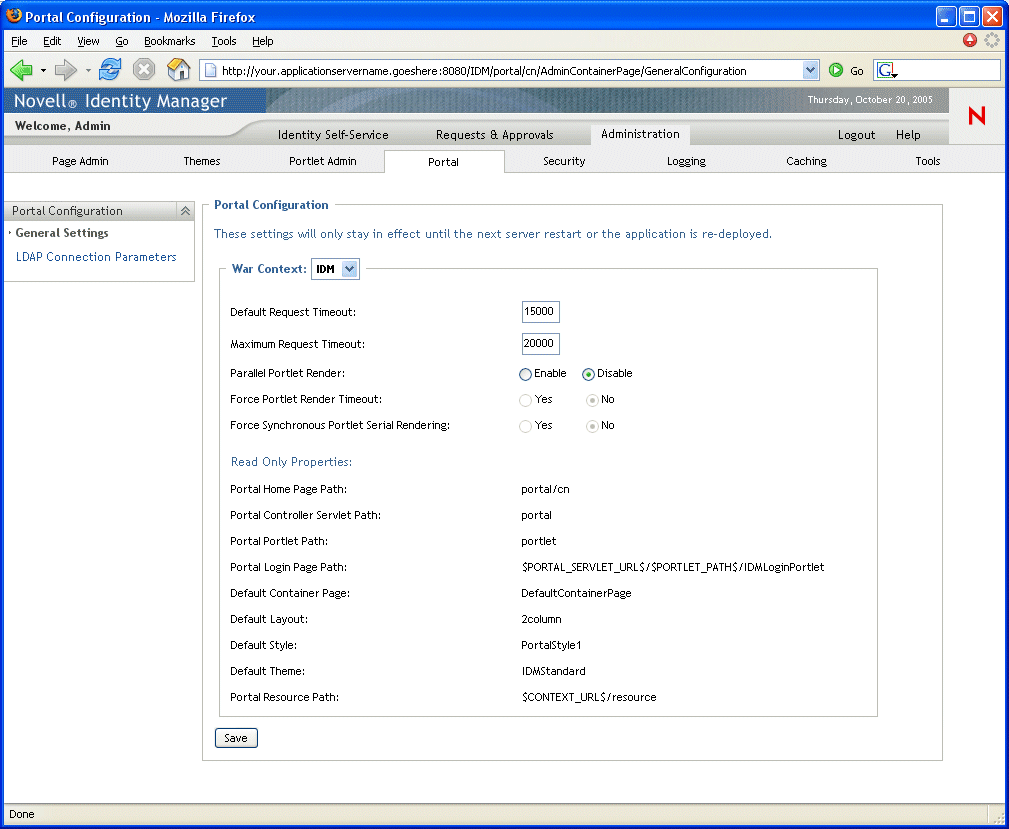Click the home page icon
This screenshot has width=1009, height=829.
pyautogui.click(x=178, y=70)
